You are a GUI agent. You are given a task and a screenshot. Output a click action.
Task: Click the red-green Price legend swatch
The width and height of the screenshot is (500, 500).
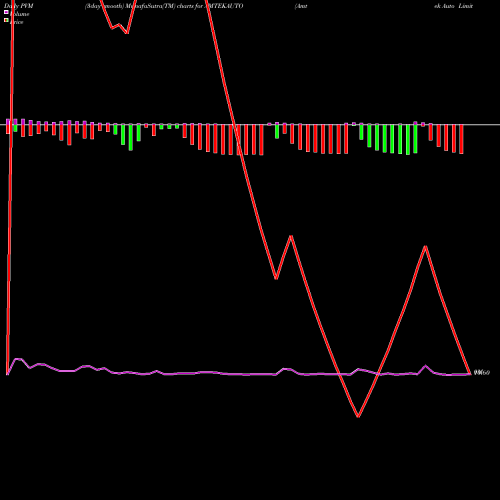tap(6, 20)
